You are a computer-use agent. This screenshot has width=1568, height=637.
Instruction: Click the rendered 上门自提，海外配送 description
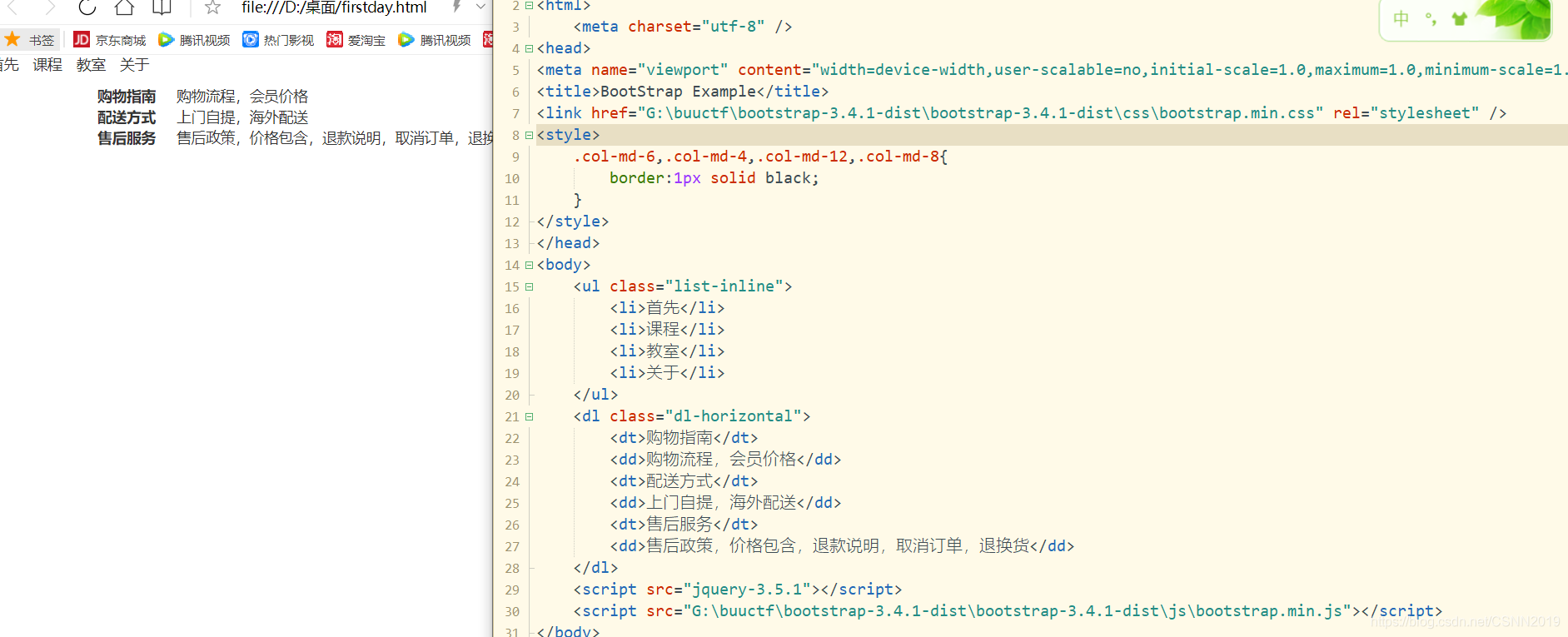(x=242, y=117)
